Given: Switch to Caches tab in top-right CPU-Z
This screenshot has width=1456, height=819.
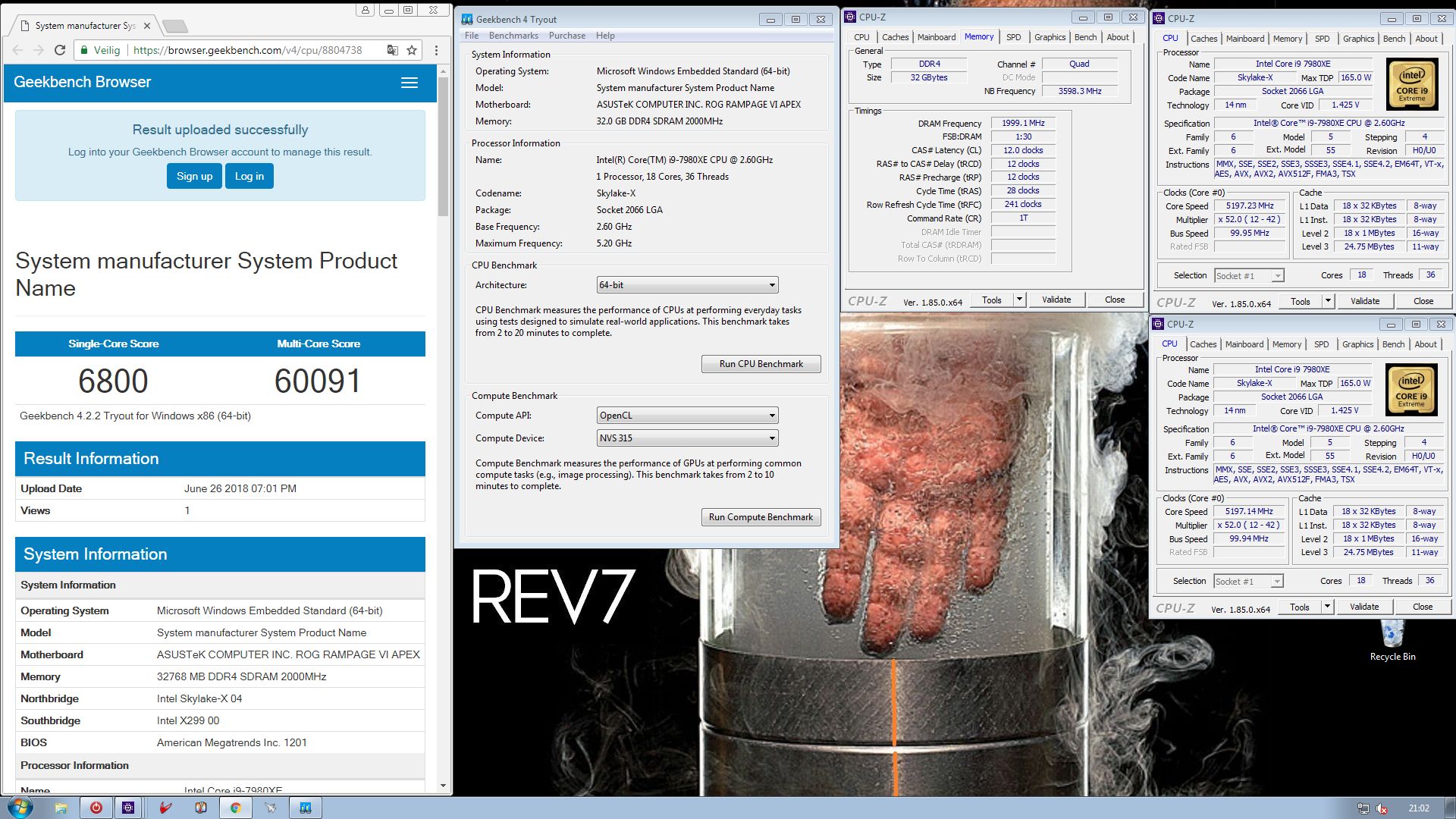Looking at the screenshot, I should click(1203, 39).
